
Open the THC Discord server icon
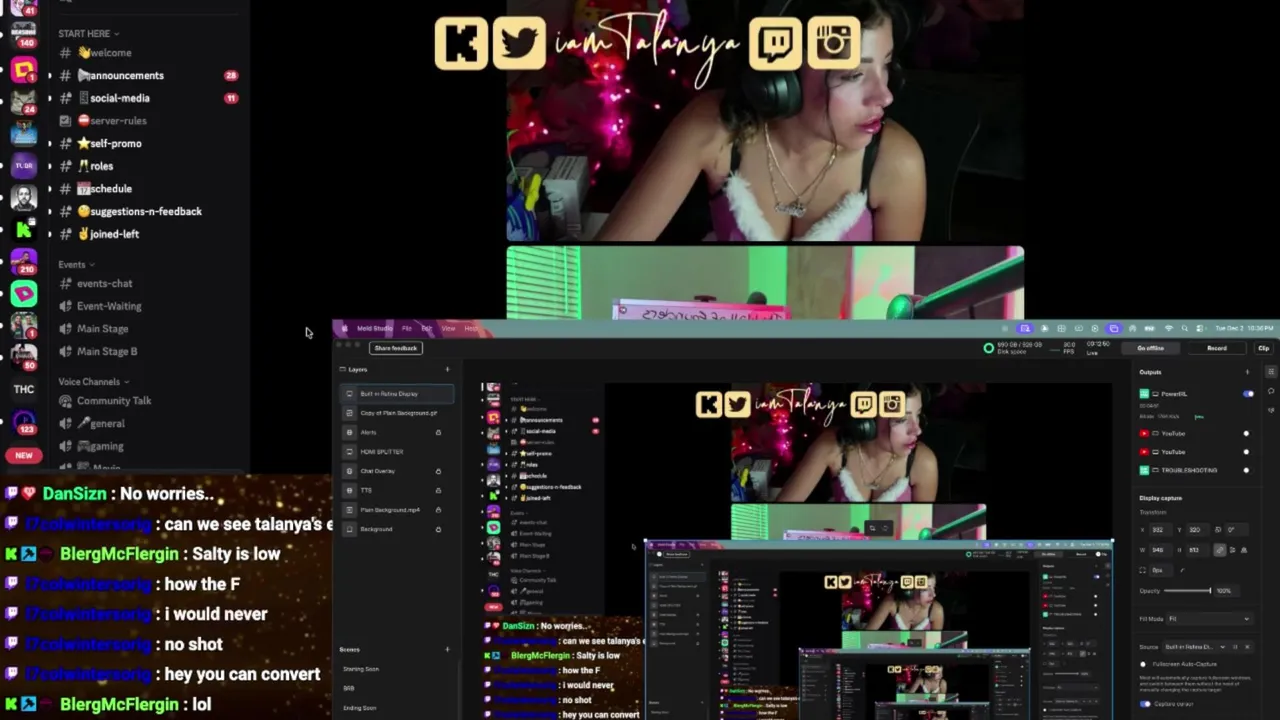point(24,389)
